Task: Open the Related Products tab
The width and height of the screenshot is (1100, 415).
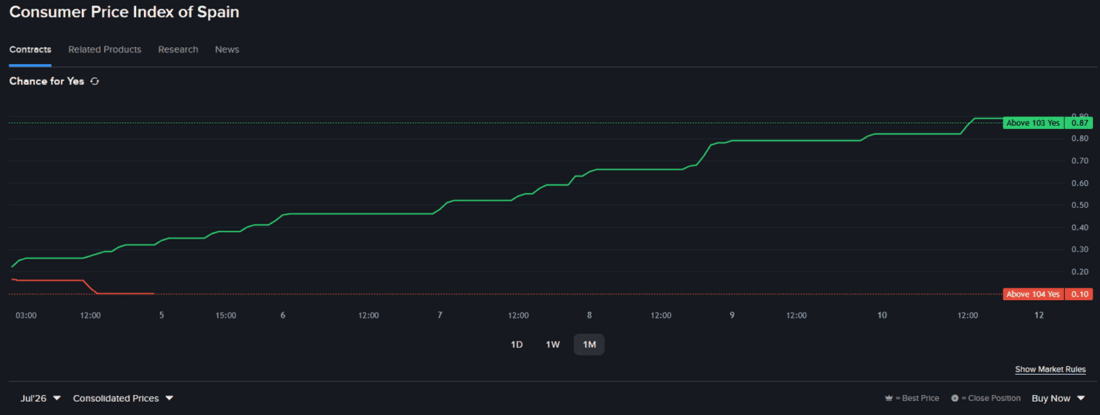Action: (x=105, y=50)
